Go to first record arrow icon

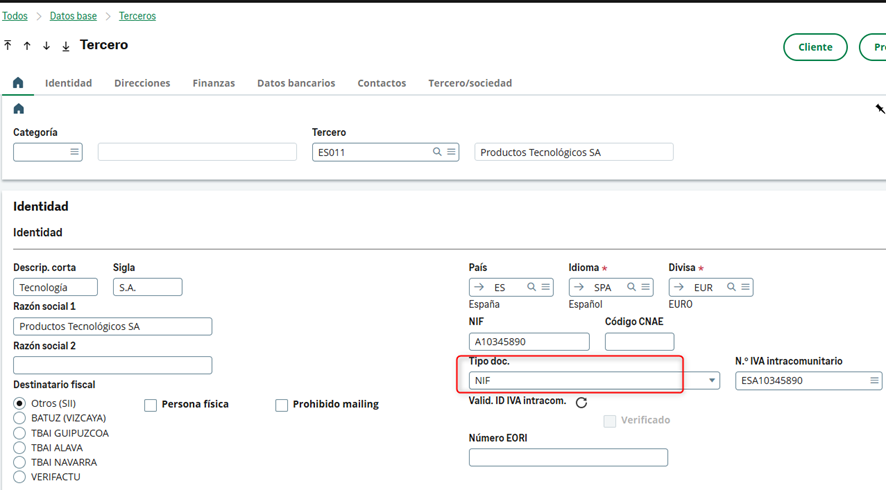pos(8,45)
